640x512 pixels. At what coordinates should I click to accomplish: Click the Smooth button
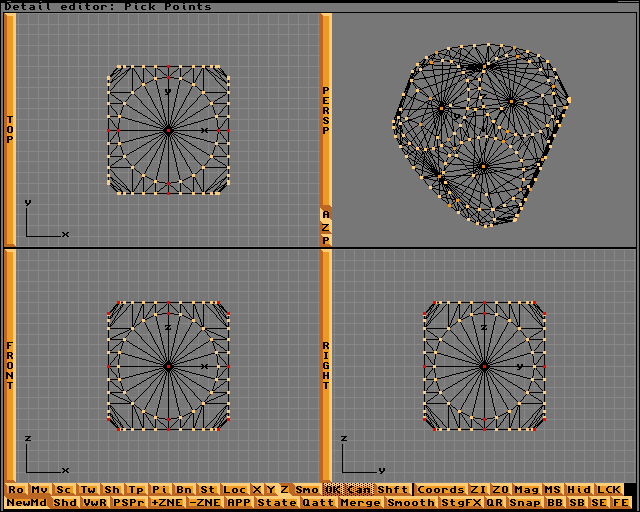tap(411, 503)
